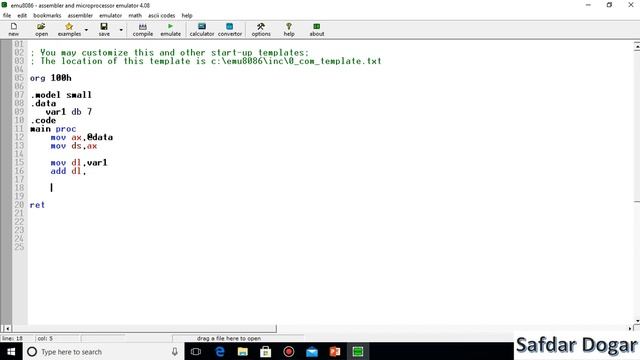
Task: Open the Mail app from the taskbar
Action: click(x=312, y=351)
